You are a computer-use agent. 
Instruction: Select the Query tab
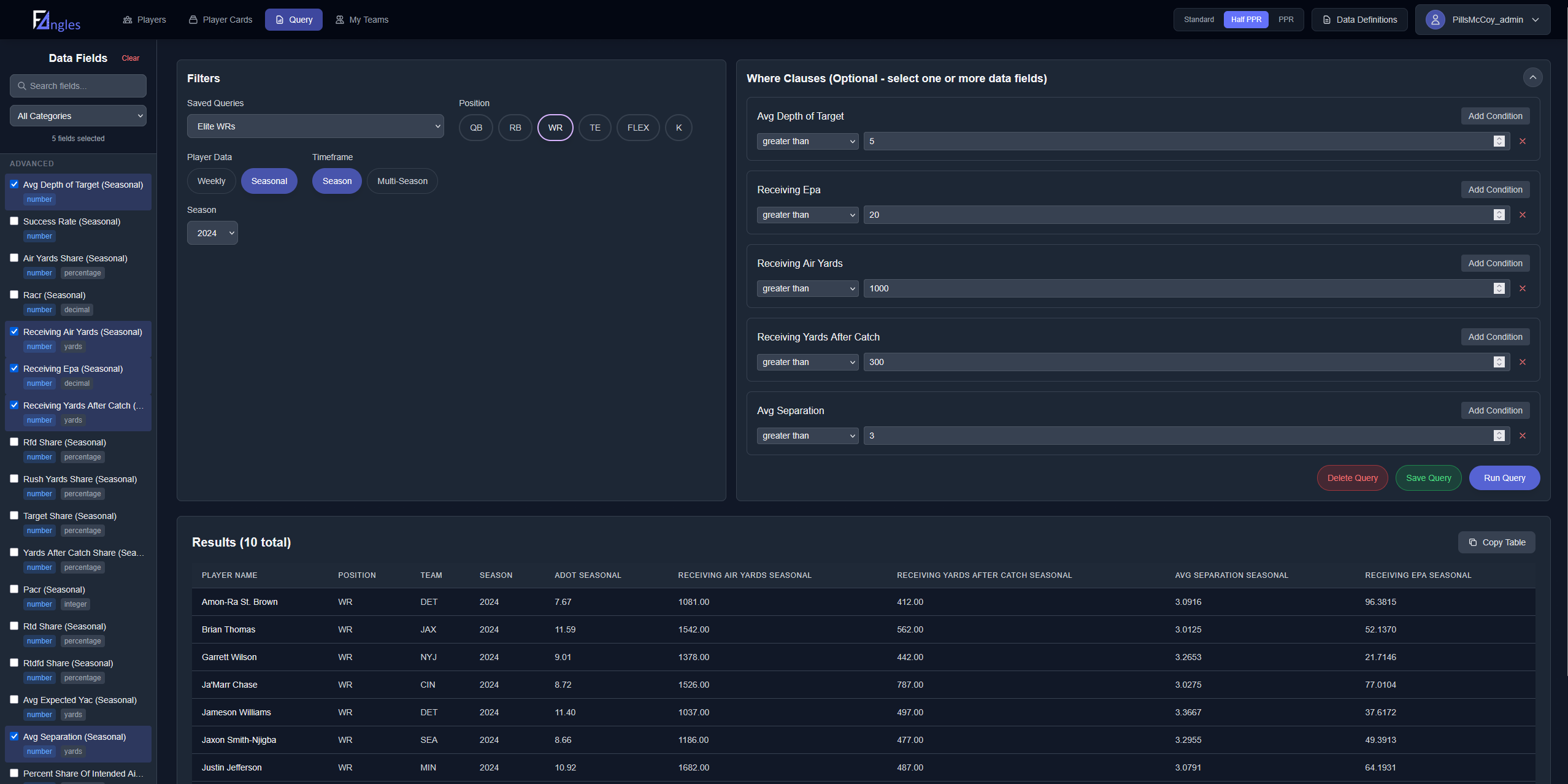click(x=294, y=20)
